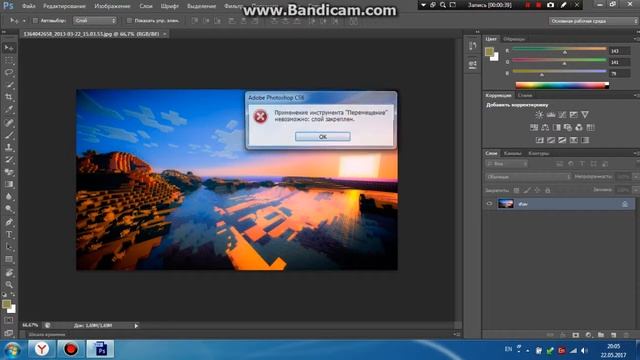This screenshot has width=640, height=360.
Task: Select the Move tool
Action: tap(9, 48)
